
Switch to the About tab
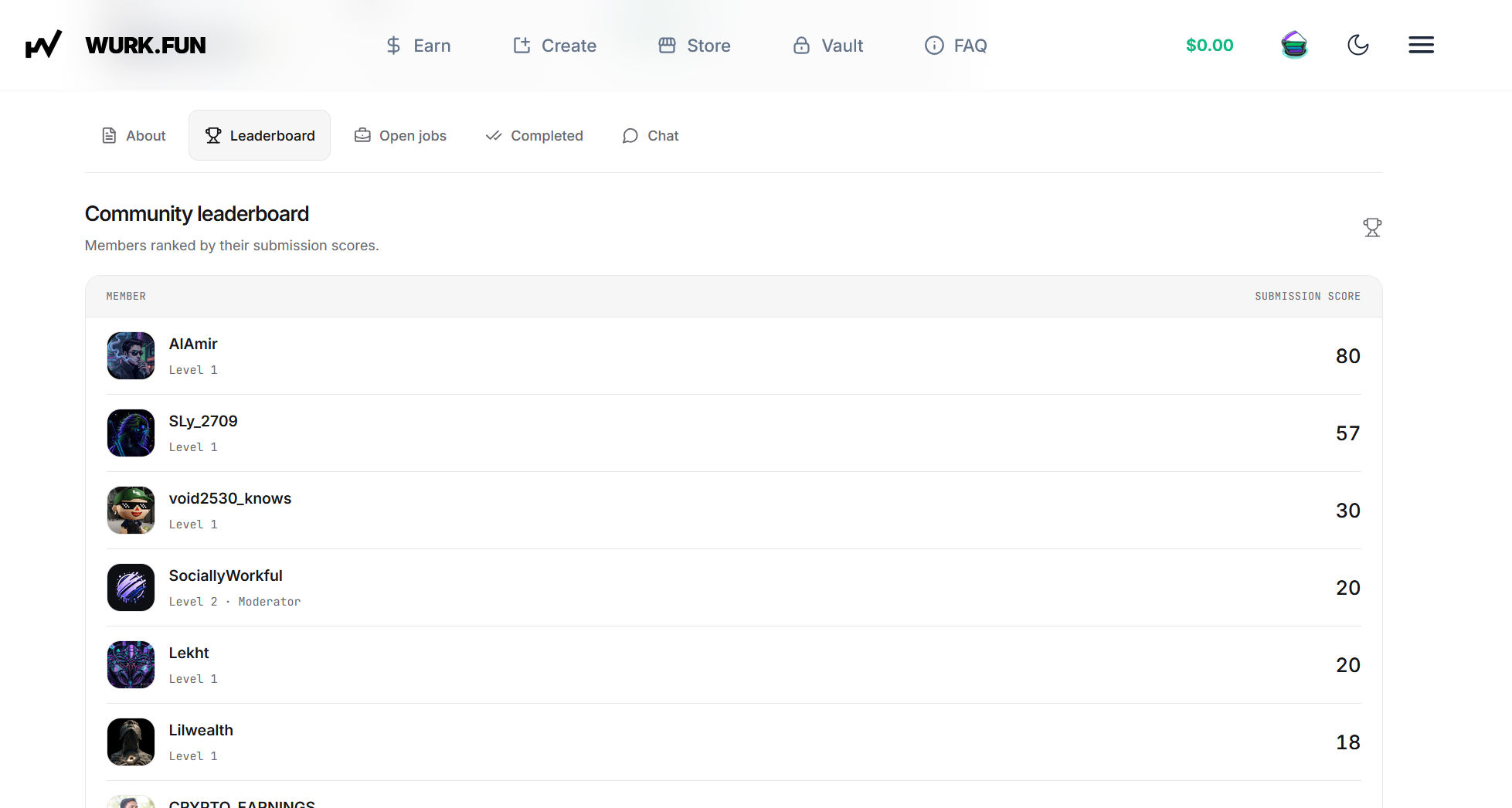134,136
